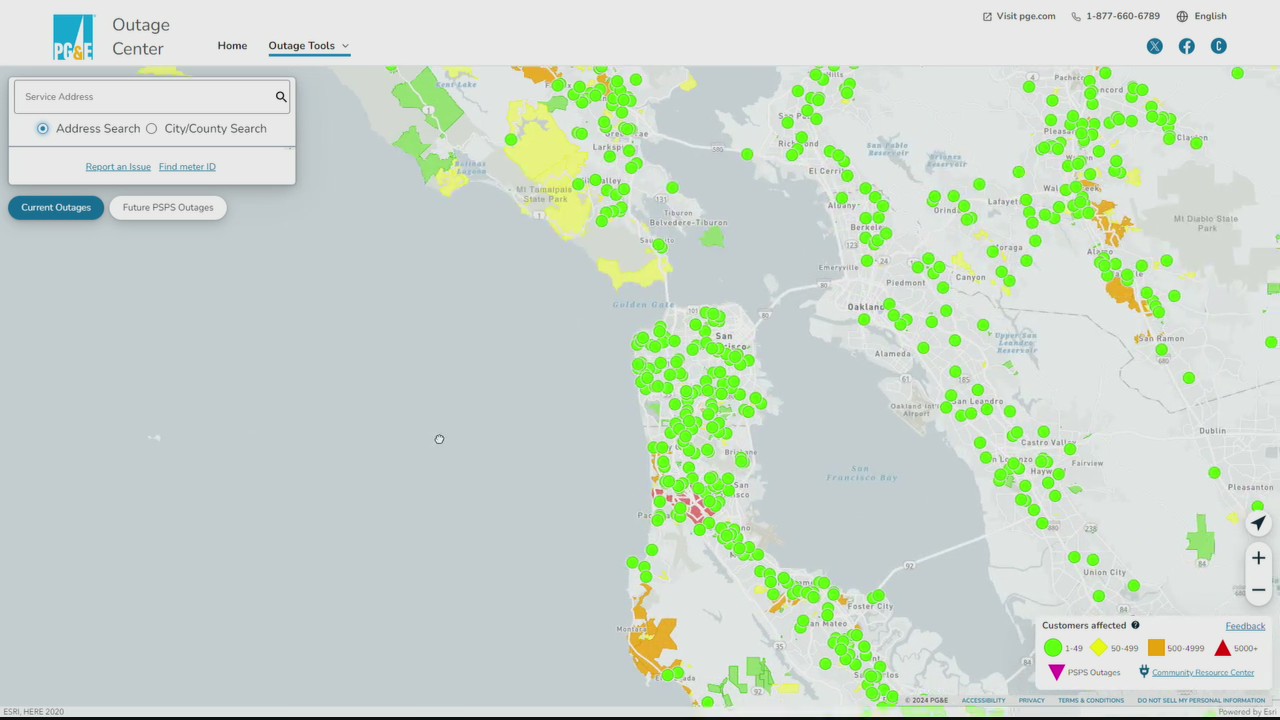The height and width of the screenshot is (720, 1280).
Task: Open Customers affected help question mark
Action: [x=1135, y=625]
